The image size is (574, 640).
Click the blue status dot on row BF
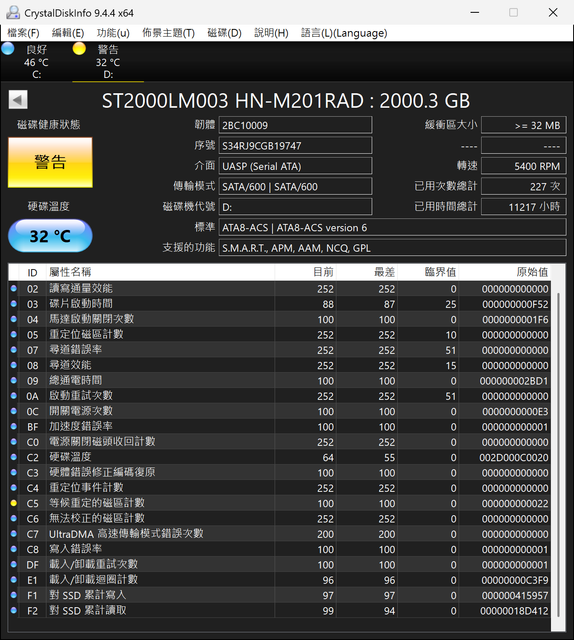click(x=13, y=427)
